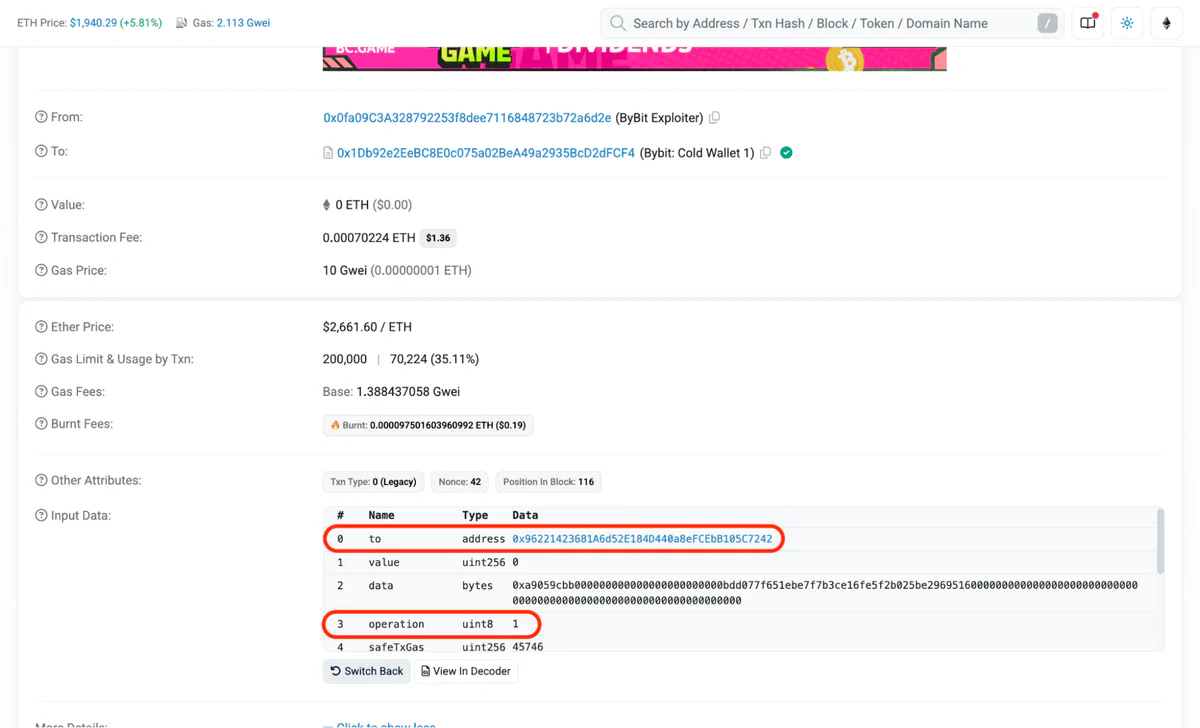
Task: Click the flame icon on the Burnt fees badge
Action: (x=335, y=425)
